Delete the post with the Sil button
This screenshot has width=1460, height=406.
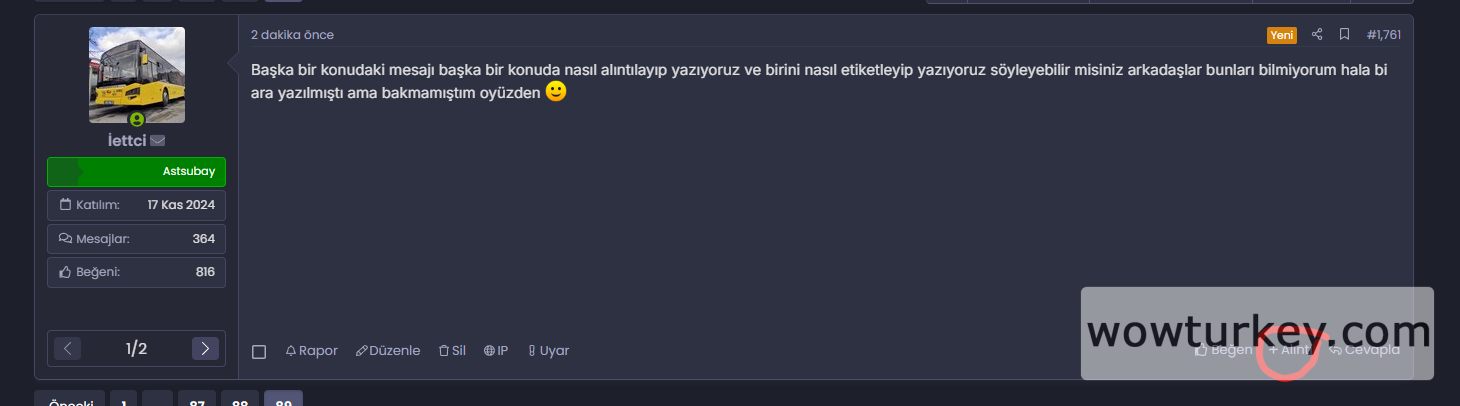pyautogui.click(x=452, y=351)
